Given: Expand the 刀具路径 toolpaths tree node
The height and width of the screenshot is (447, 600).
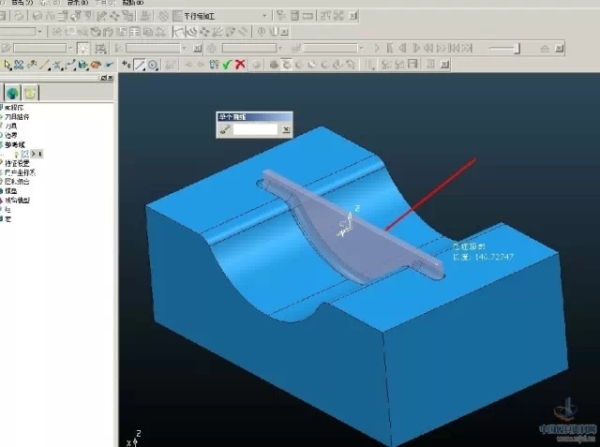Looking at the screenshot, I should click(x=3, y=116).
